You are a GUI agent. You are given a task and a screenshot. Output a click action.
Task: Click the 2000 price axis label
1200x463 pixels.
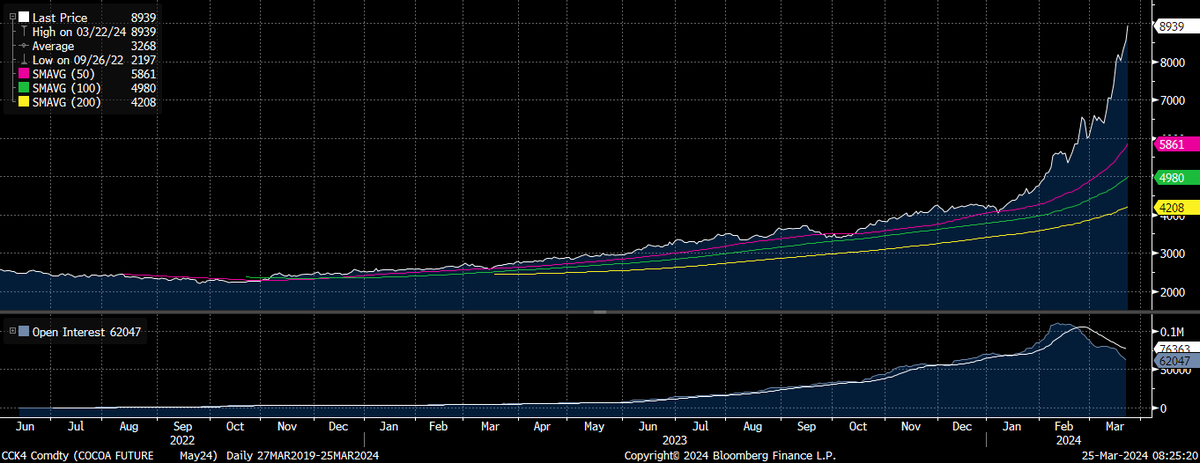pyautogui.click(x=1171, y=292)
